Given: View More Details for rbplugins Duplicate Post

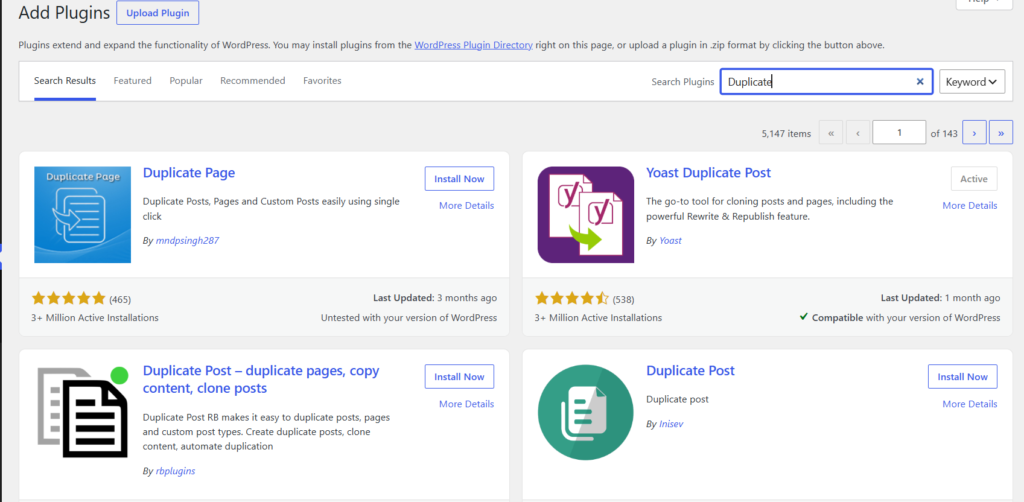Looking at the screenshot, I should pyautogui.click(x=466, y=404).
